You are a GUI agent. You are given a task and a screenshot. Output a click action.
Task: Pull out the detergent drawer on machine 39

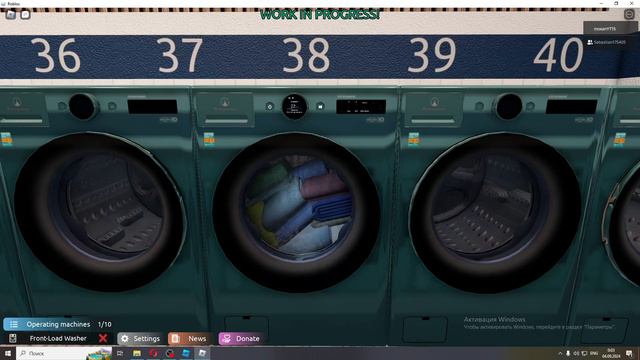(433, 110)
